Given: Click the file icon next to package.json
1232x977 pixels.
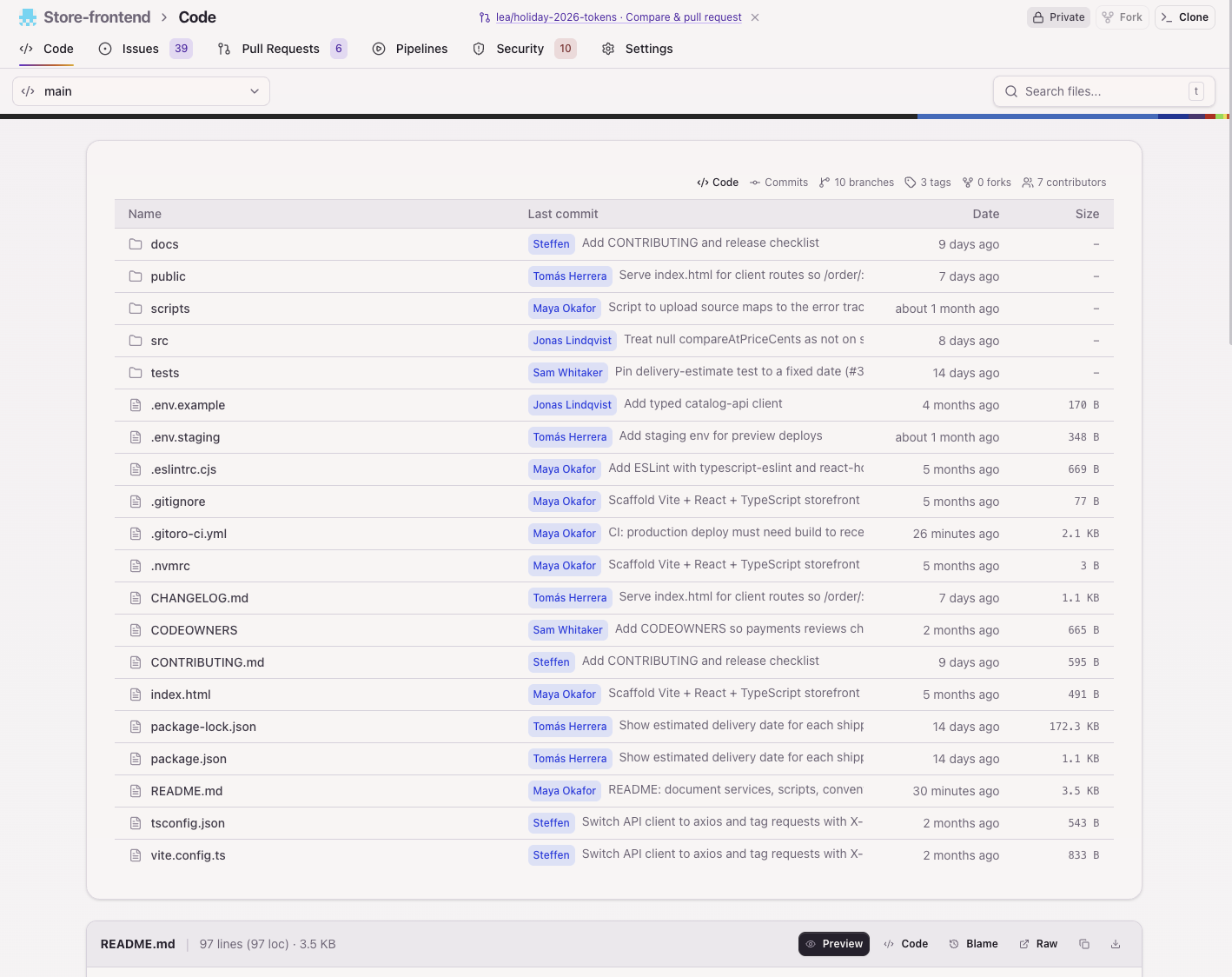Looking at the screenshot, I should pyautogui.click(x=136, y=759).
